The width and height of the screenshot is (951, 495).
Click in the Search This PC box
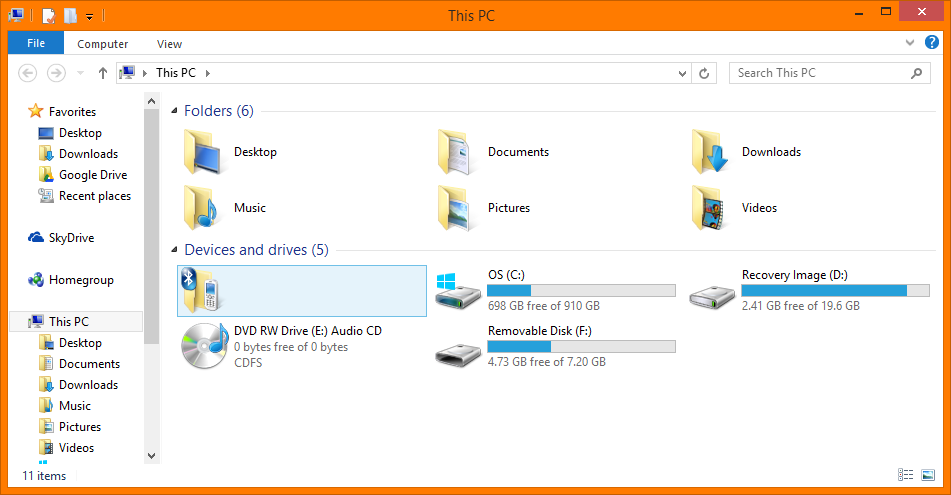click(820, 73)
